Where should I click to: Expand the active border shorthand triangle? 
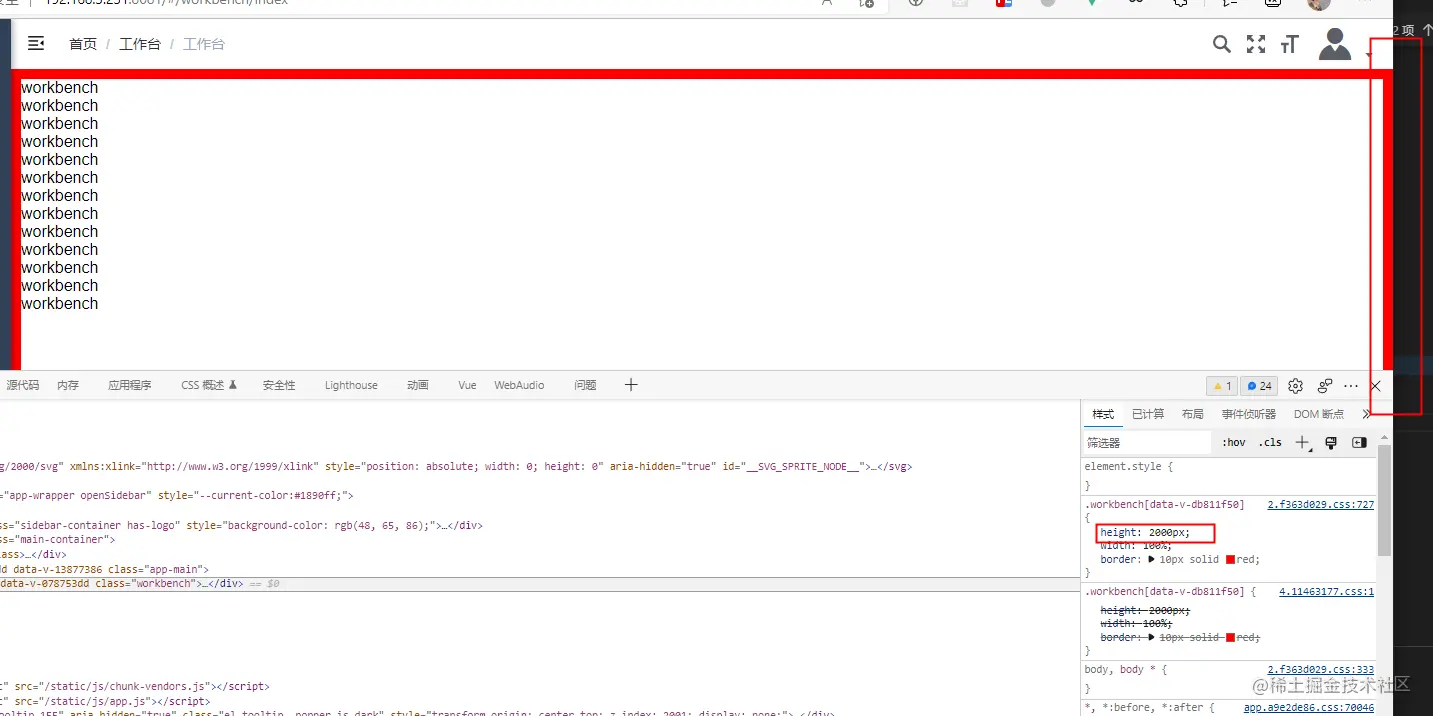click(1151, 560)
